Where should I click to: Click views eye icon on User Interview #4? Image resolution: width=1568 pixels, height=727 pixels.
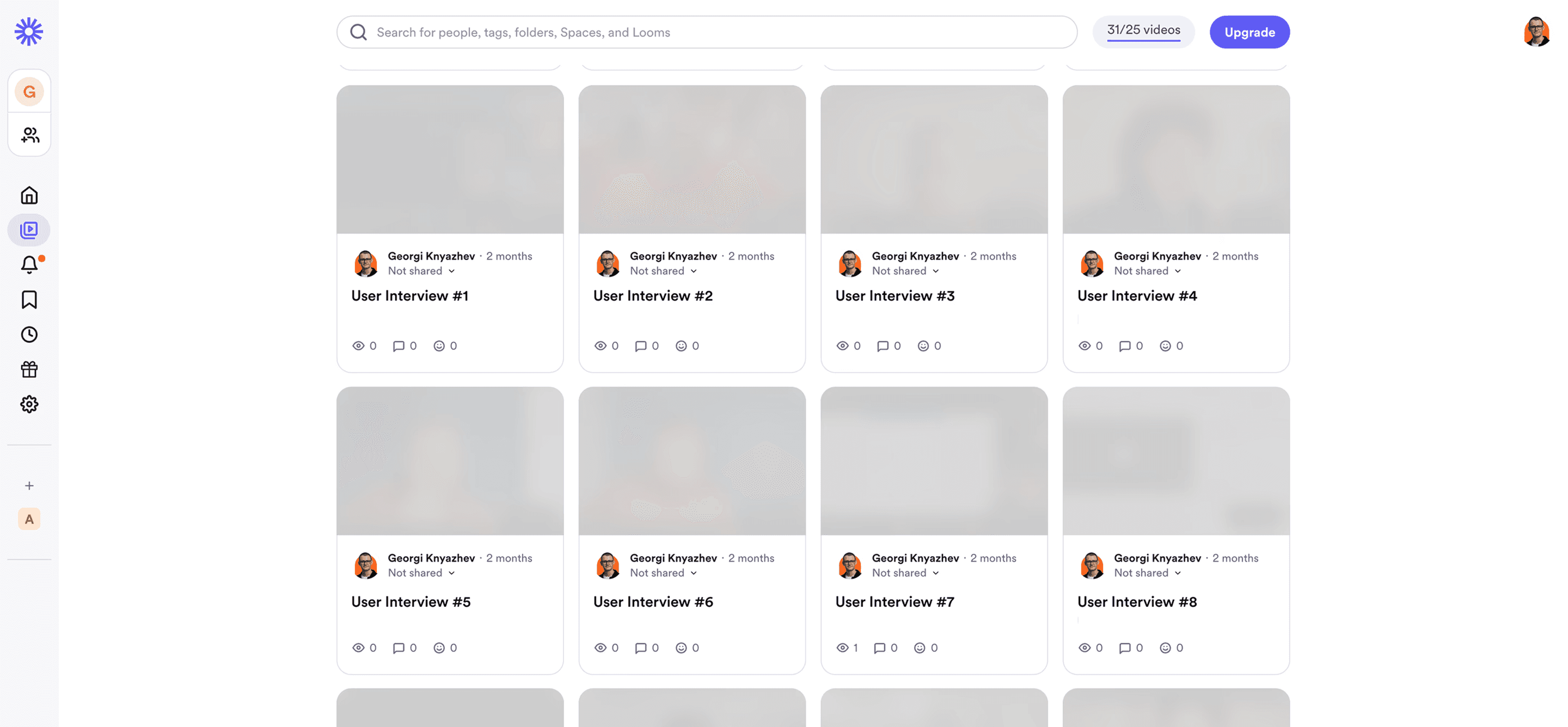pos(1085,346)
